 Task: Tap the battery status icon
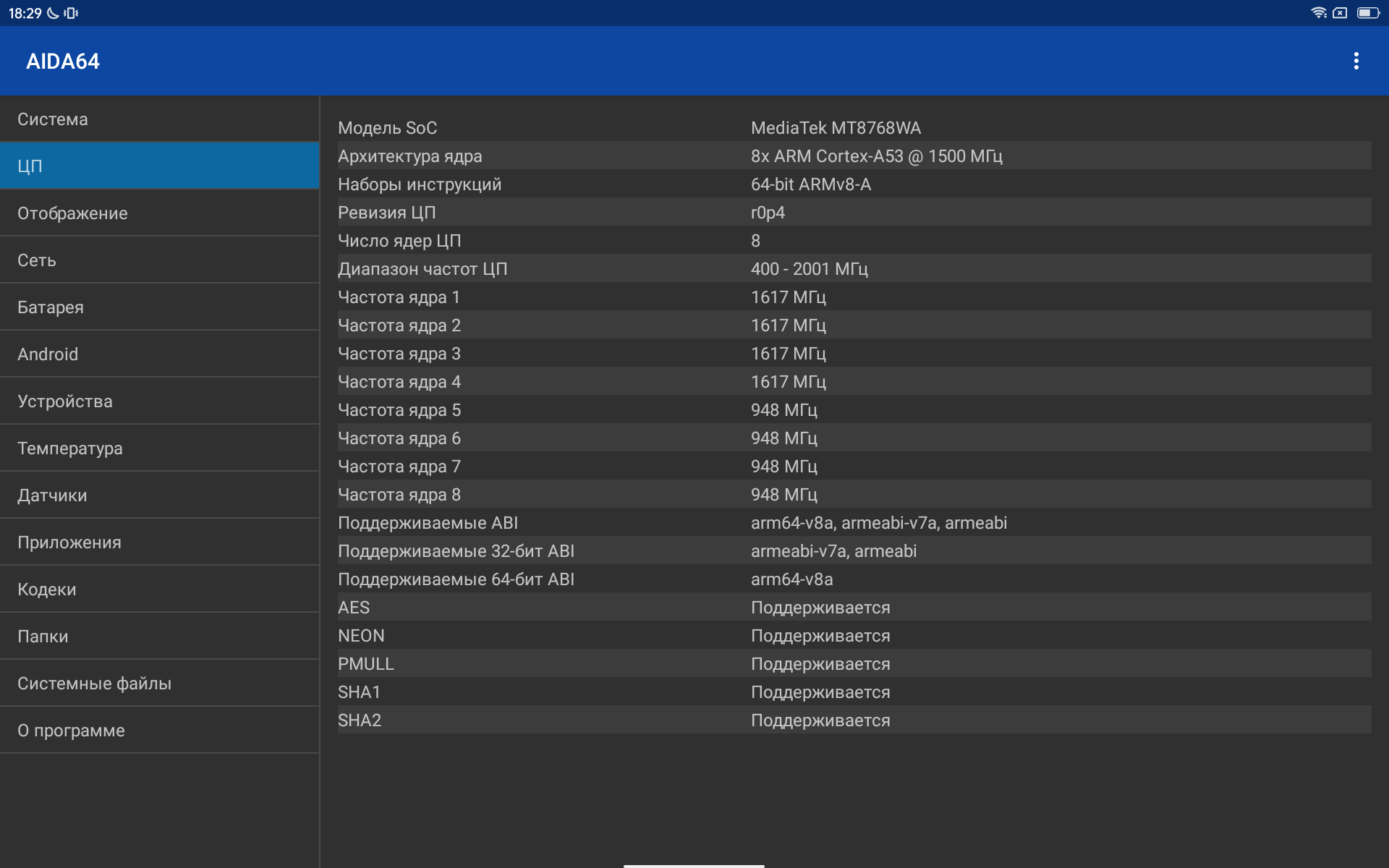(1368, 13)
